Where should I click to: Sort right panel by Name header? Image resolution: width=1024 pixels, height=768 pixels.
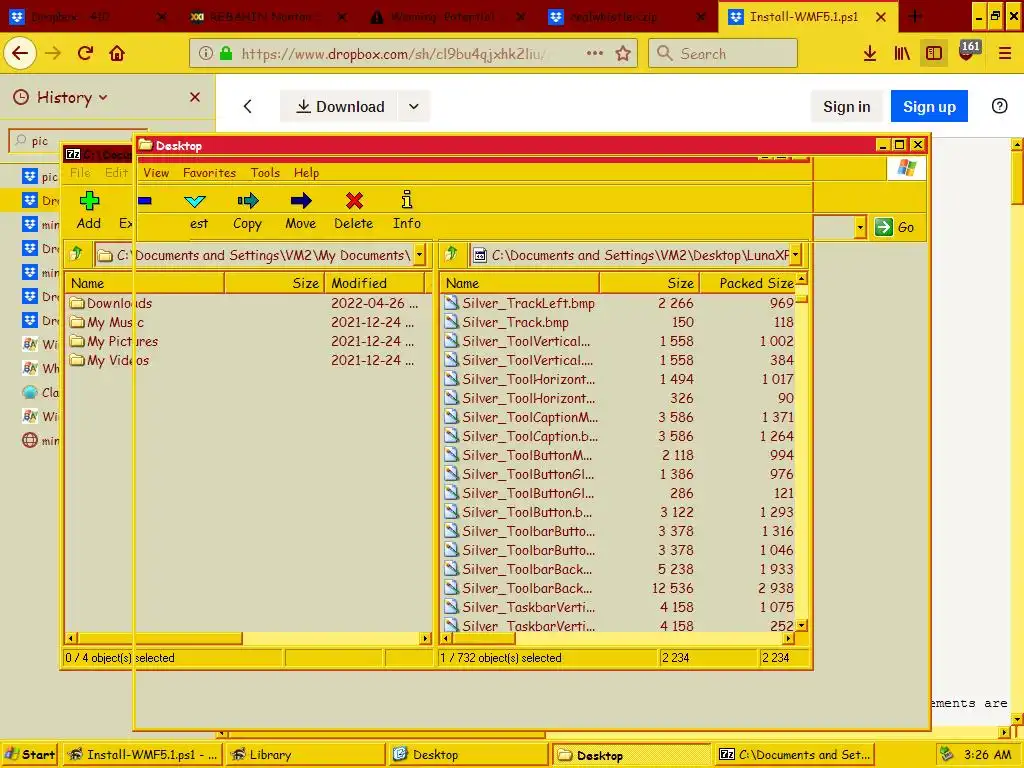point(520,283)
